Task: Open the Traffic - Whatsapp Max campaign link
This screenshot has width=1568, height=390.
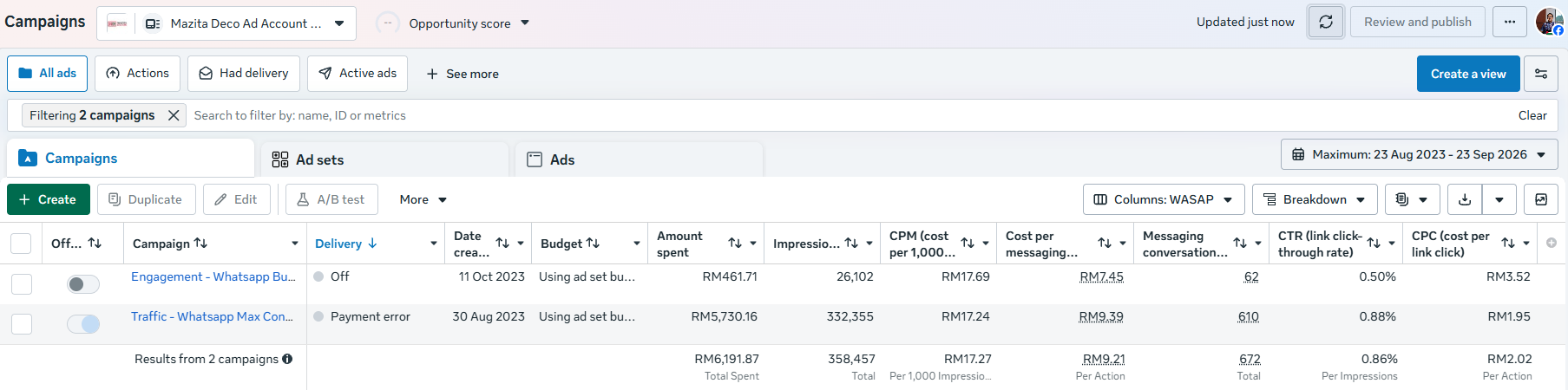Action: 213,316
